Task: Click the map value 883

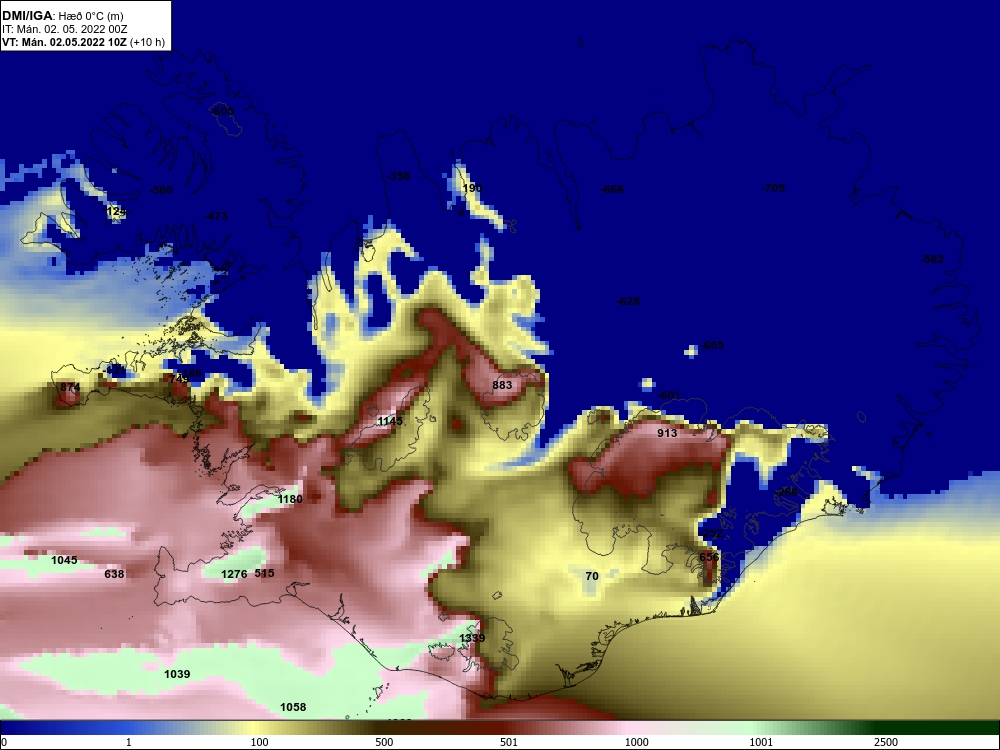Action: click(502, 385)
